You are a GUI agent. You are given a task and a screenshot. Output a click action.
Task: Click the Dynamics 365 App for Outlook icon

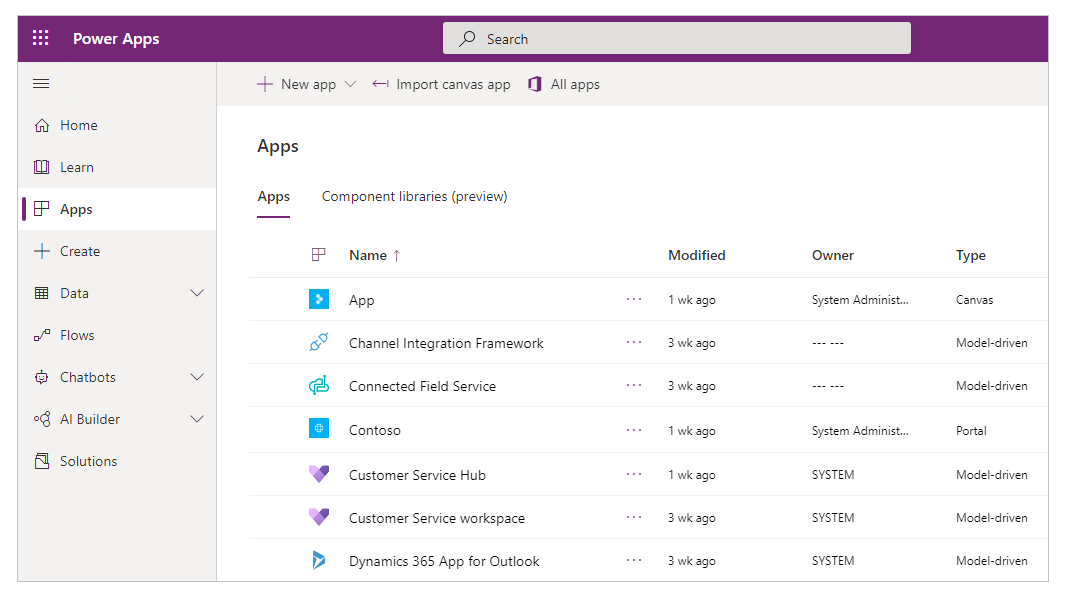318,560
